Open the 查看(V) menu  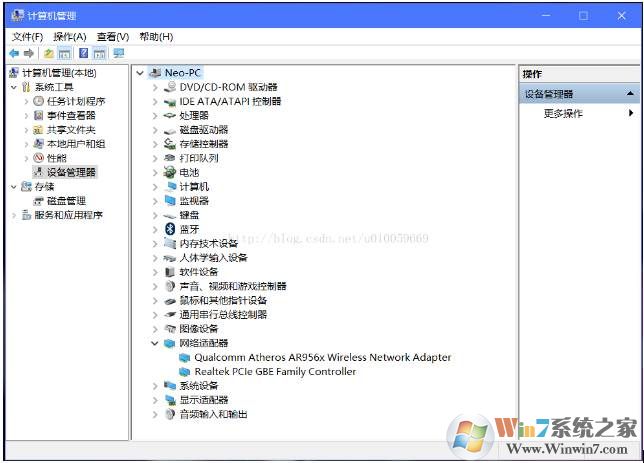point(113,37)
